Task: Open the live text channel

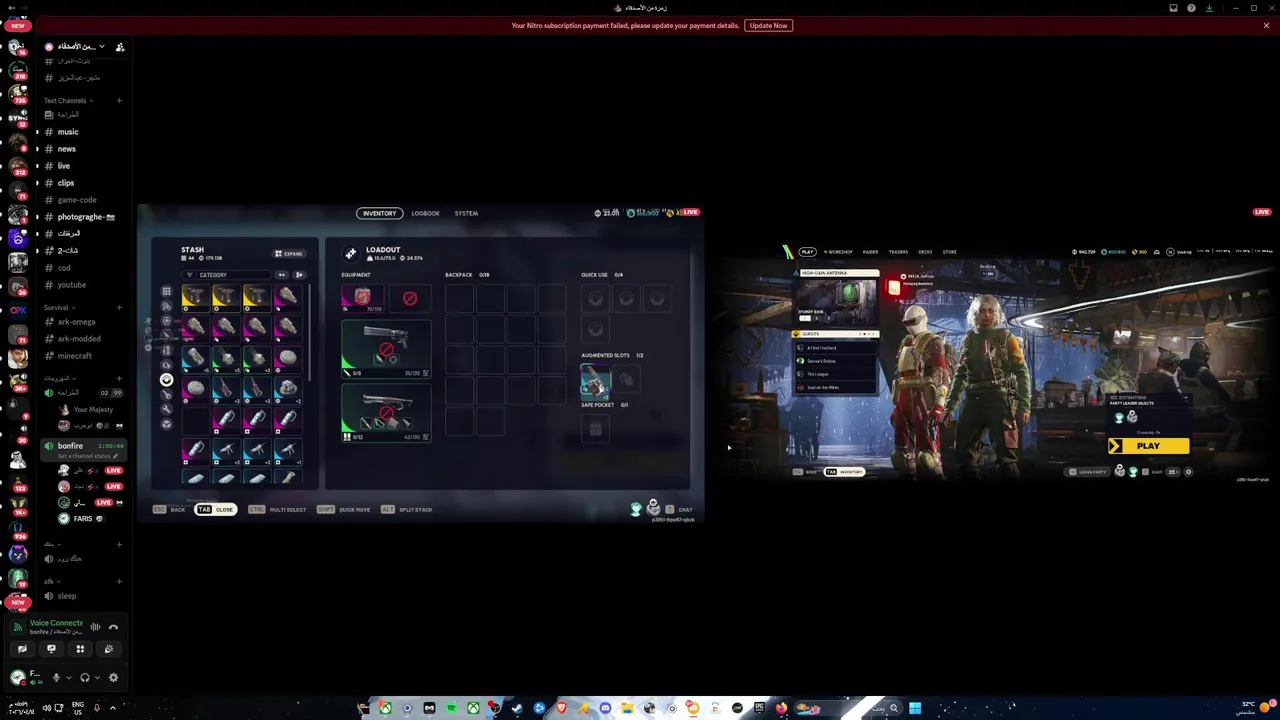Action: point(64,166)
